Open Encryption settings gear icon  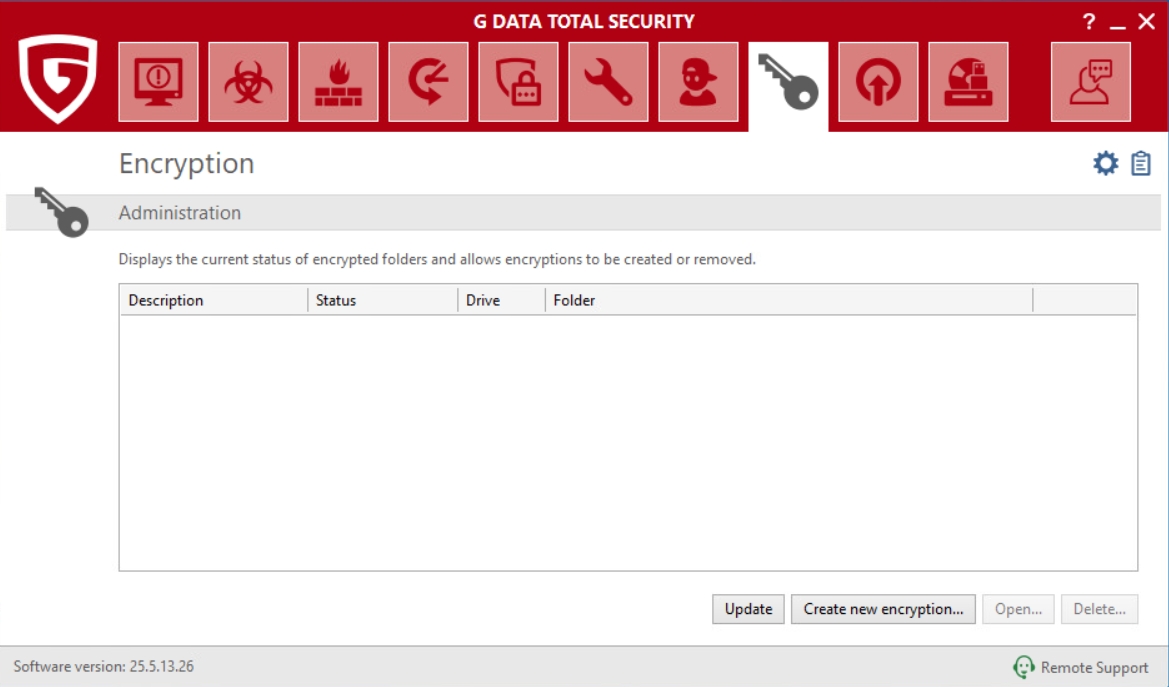pyautogui.click(x=1106, y=163)
